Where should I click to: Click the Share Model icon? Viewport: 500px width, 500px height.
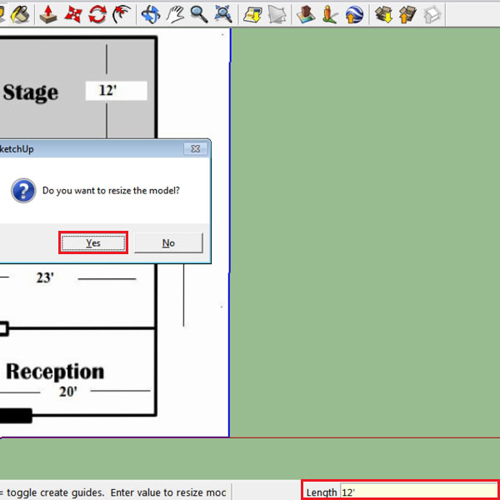[x=408, y=14]
